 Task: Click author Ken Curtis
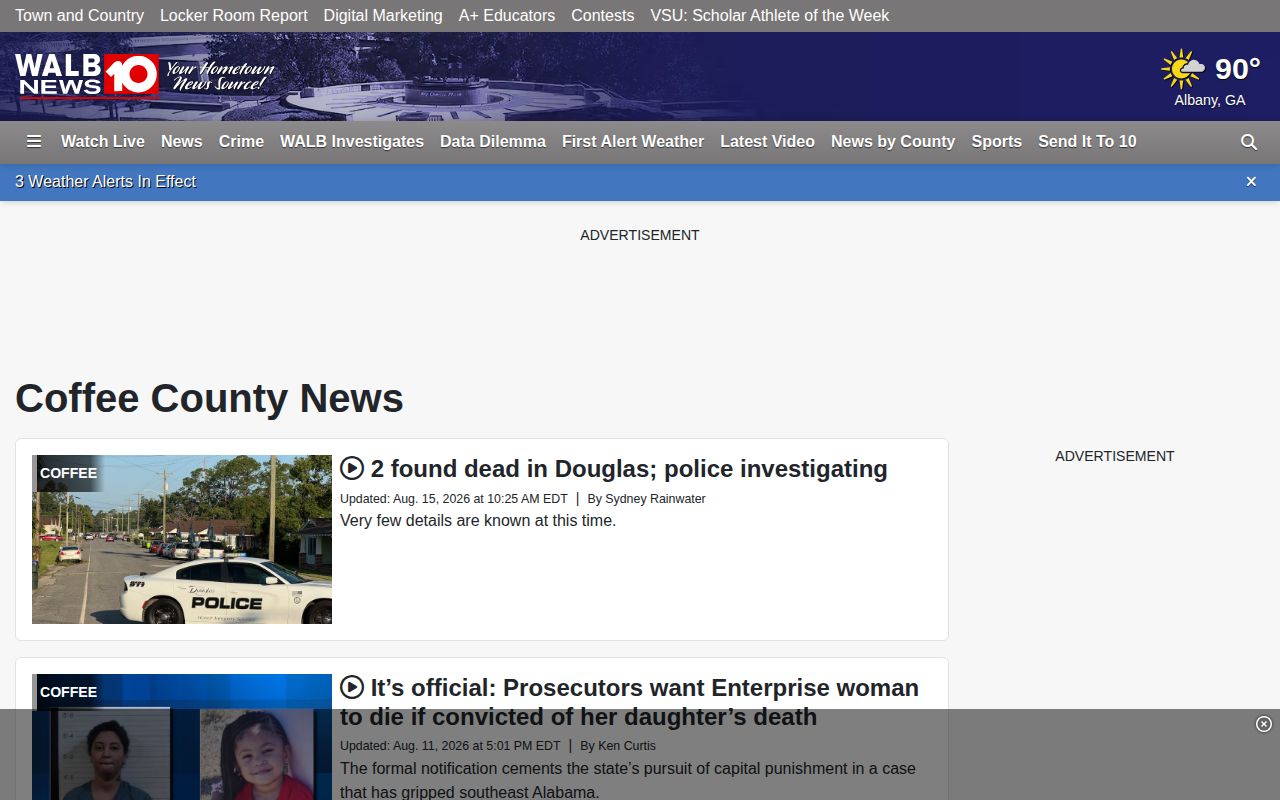tap(627, 745)
